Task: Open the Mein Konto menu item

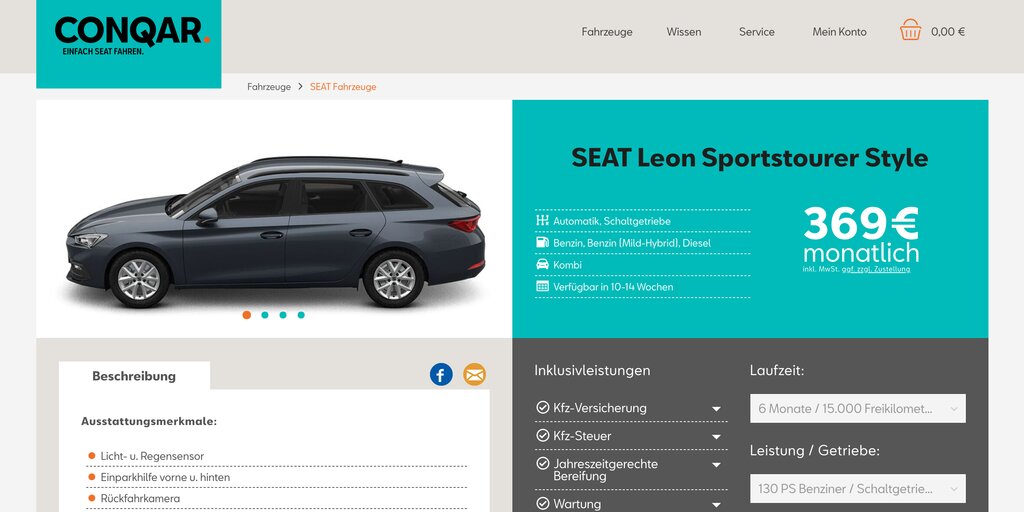Action: point(839,32)
